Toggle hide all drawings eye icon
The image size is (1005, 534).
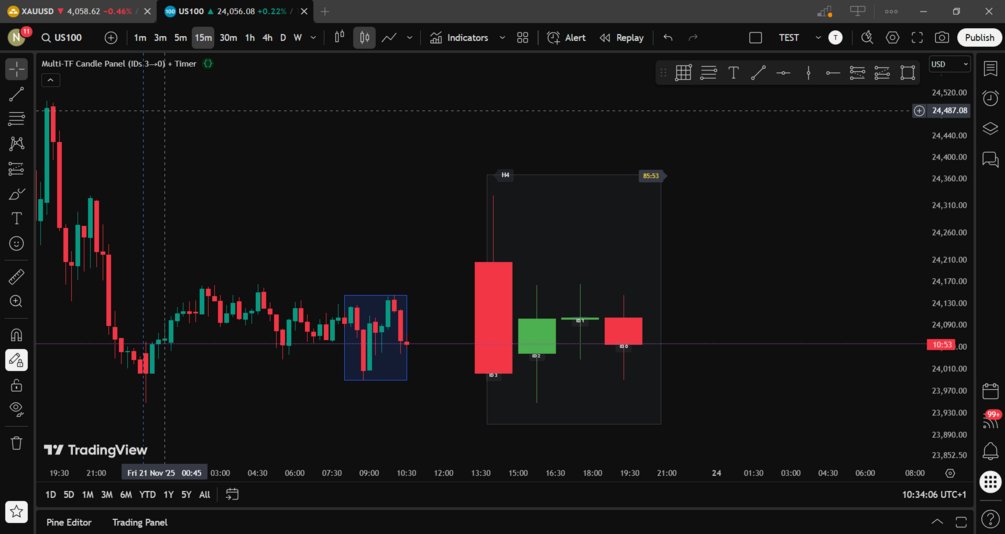pyautogui.click(x=17, y=409)
